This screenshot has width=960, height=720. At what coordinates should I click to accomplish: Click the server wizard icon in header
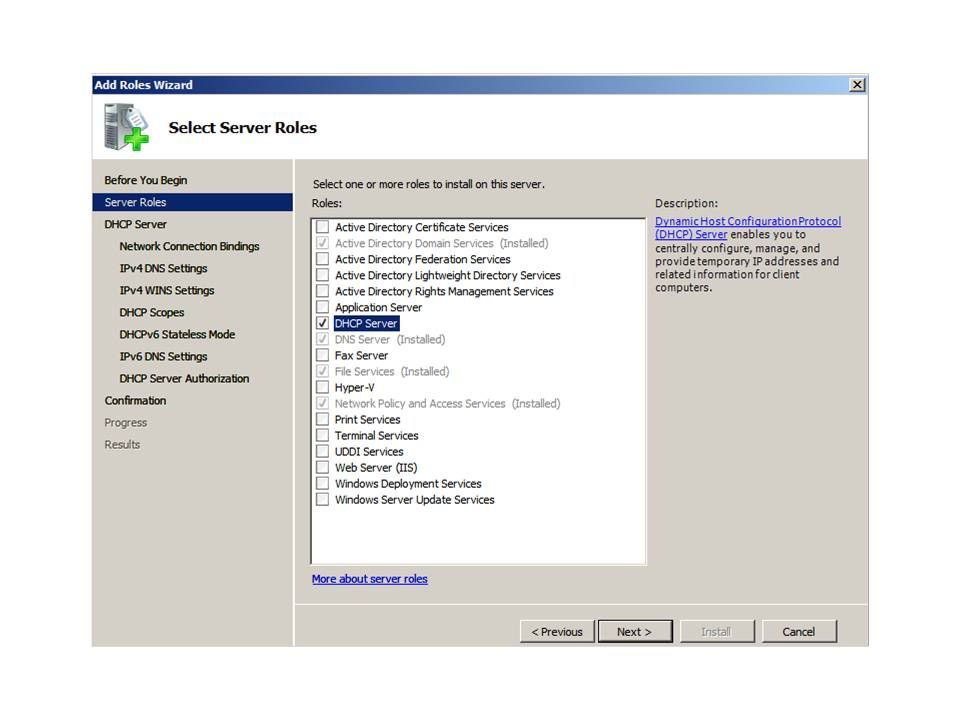(x=125, y=127)
